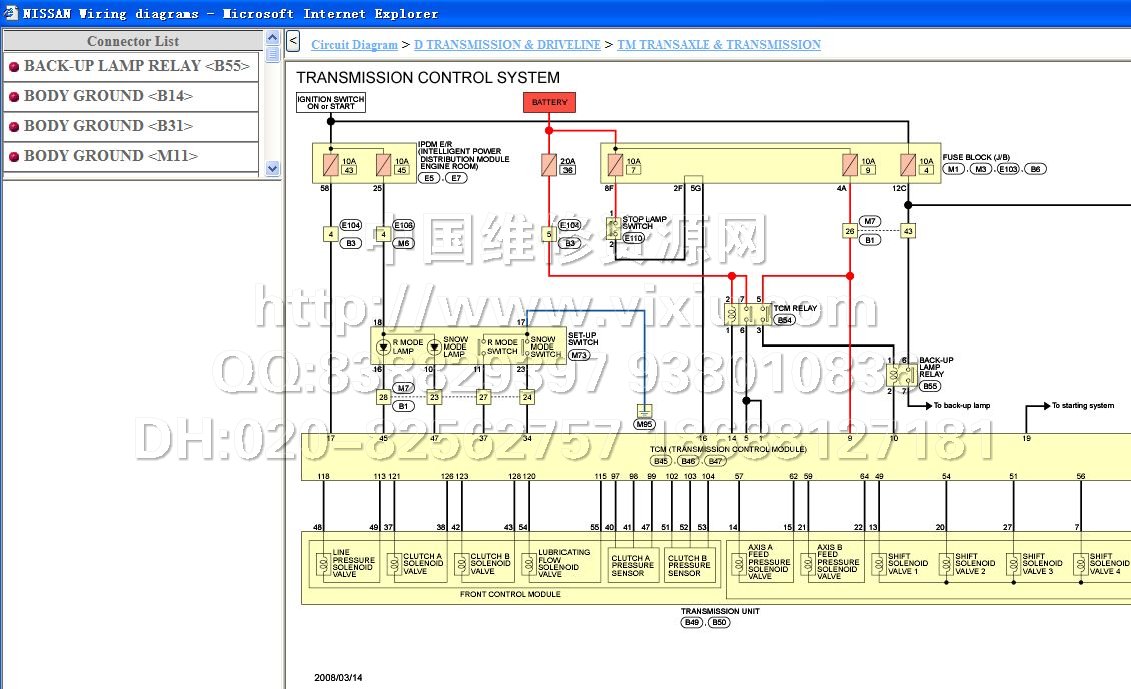Click the red BATTERY box
The width and height of the screenshot is (1131, 689).
point(550,102)
